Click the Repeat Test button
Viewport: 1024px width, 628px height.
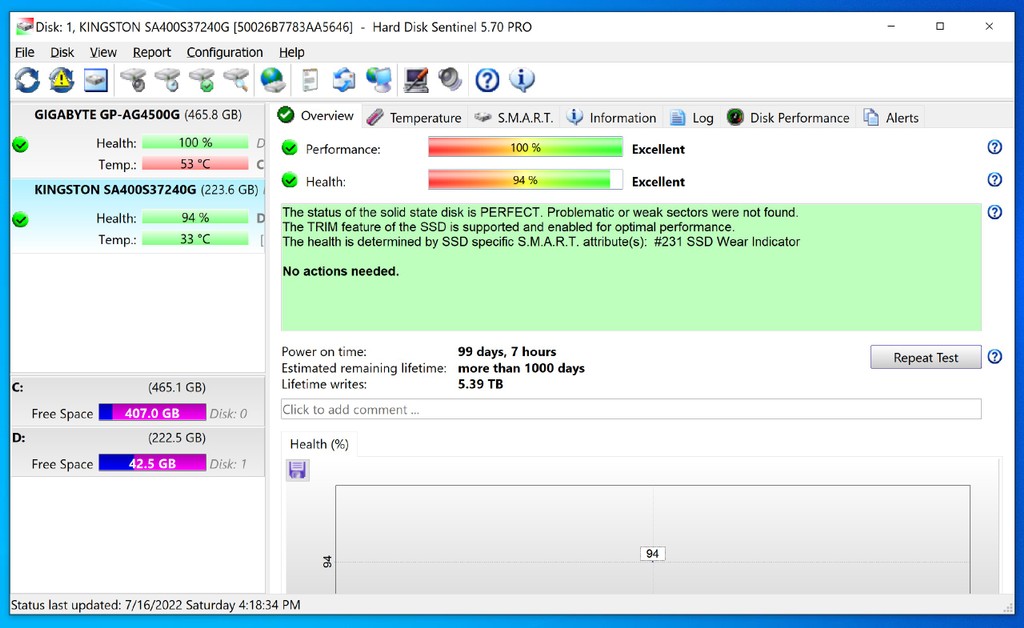[925, 357]
